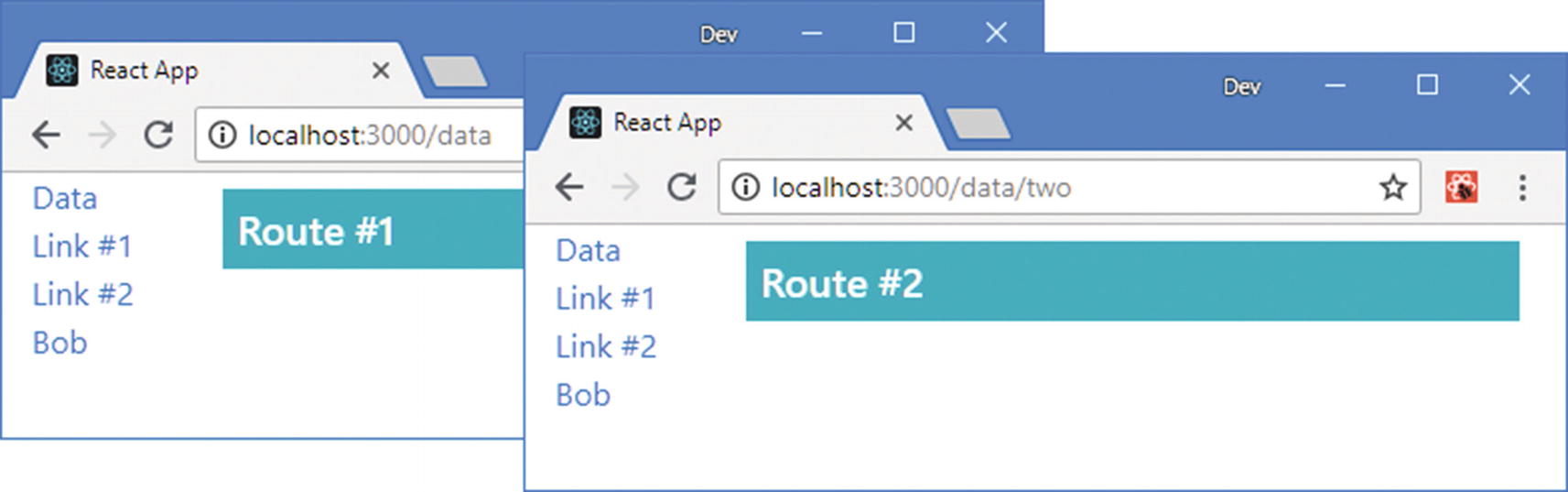Click the Link #2 link in the front window
This screenshot has width=1568, height=492.
[x=606, y=347]
